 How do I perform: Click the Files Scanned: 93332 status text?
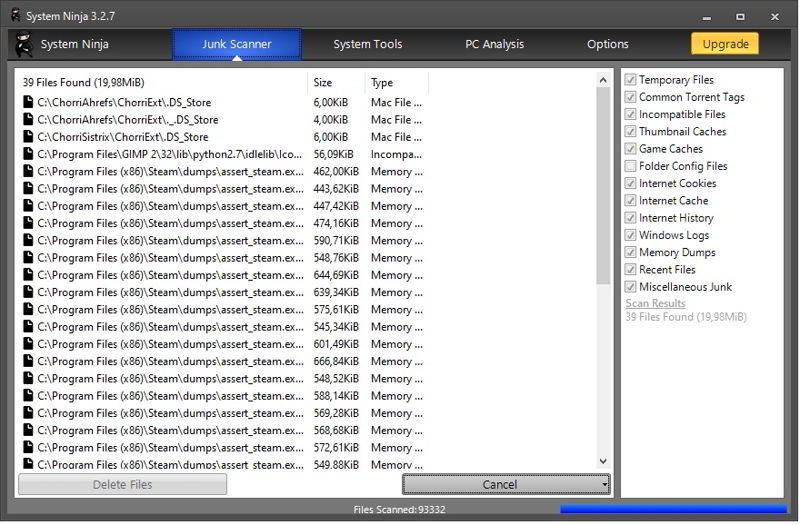(x=399, y=509)
